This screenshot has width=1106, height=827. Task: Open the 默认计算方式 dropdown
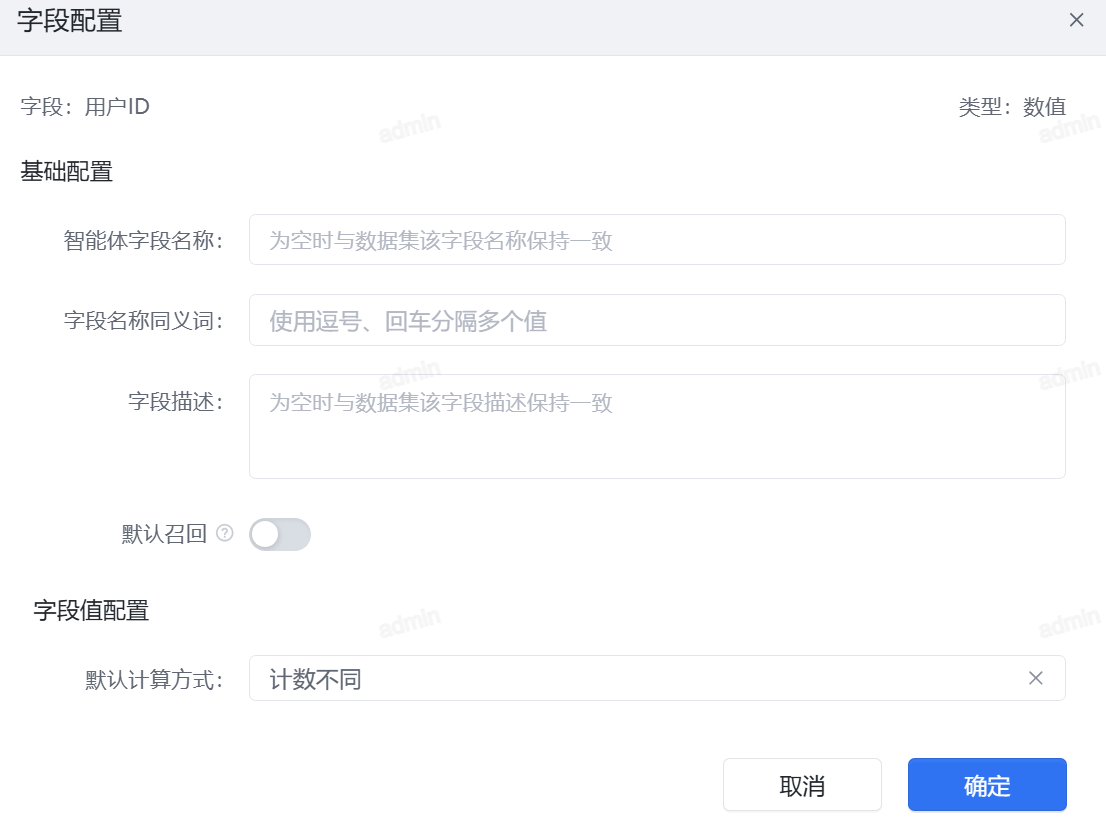tap(657, 678)
